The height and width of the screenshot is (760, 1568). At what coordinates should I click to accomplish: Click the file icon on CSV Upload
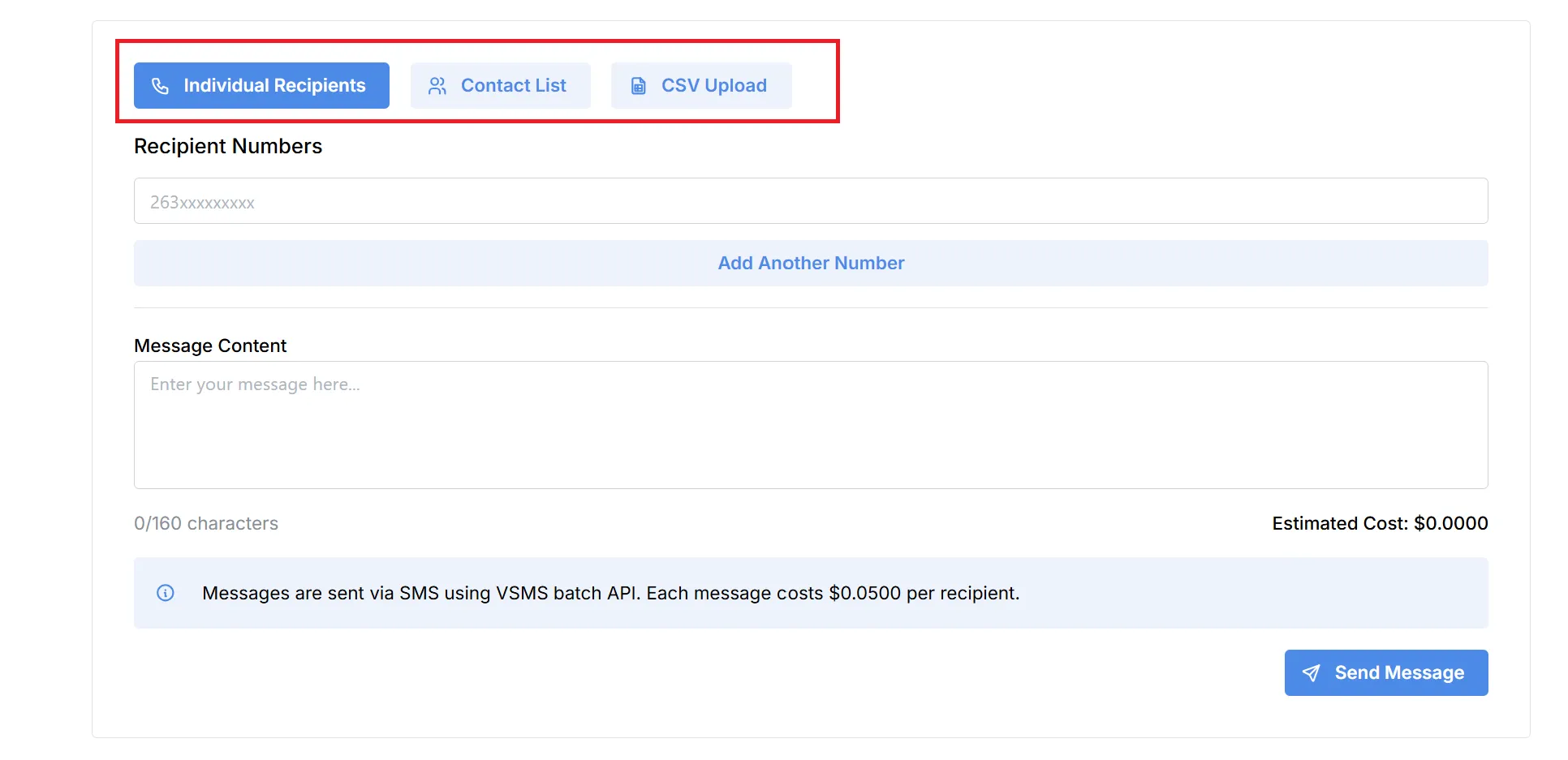point(639,86)
